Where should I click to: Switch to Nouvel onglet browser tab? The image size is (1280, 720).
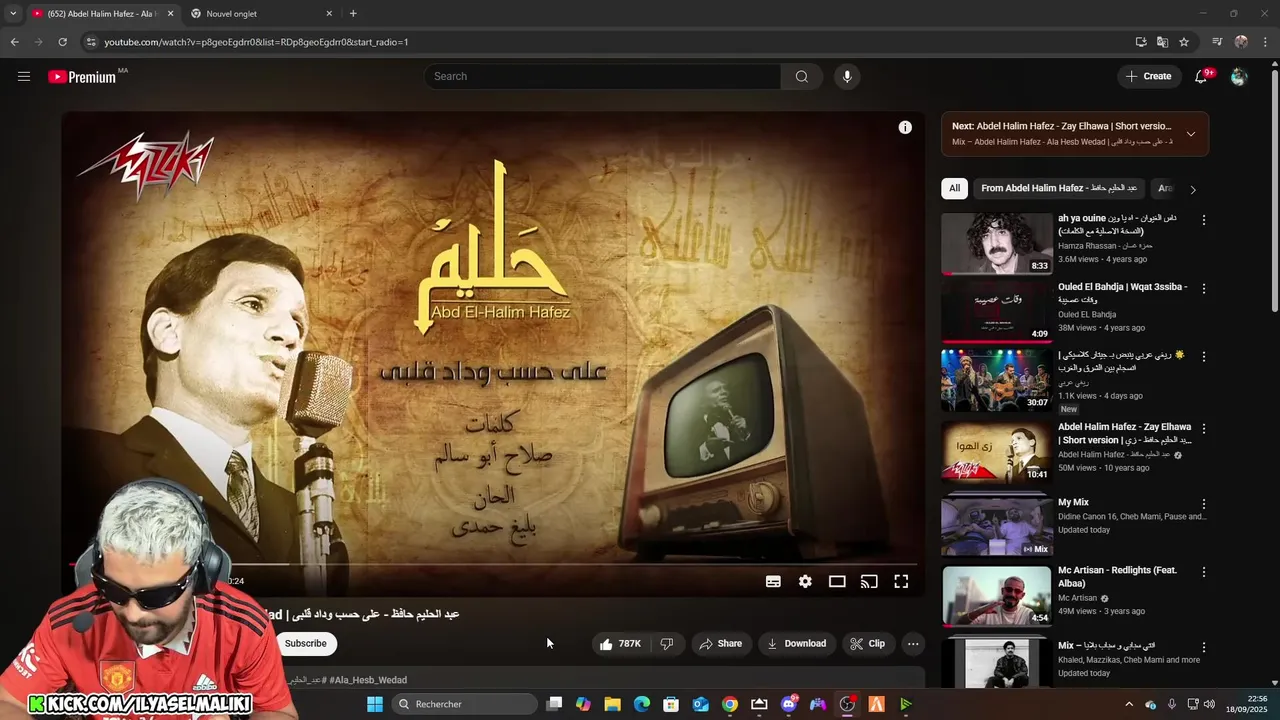point(260,14)
